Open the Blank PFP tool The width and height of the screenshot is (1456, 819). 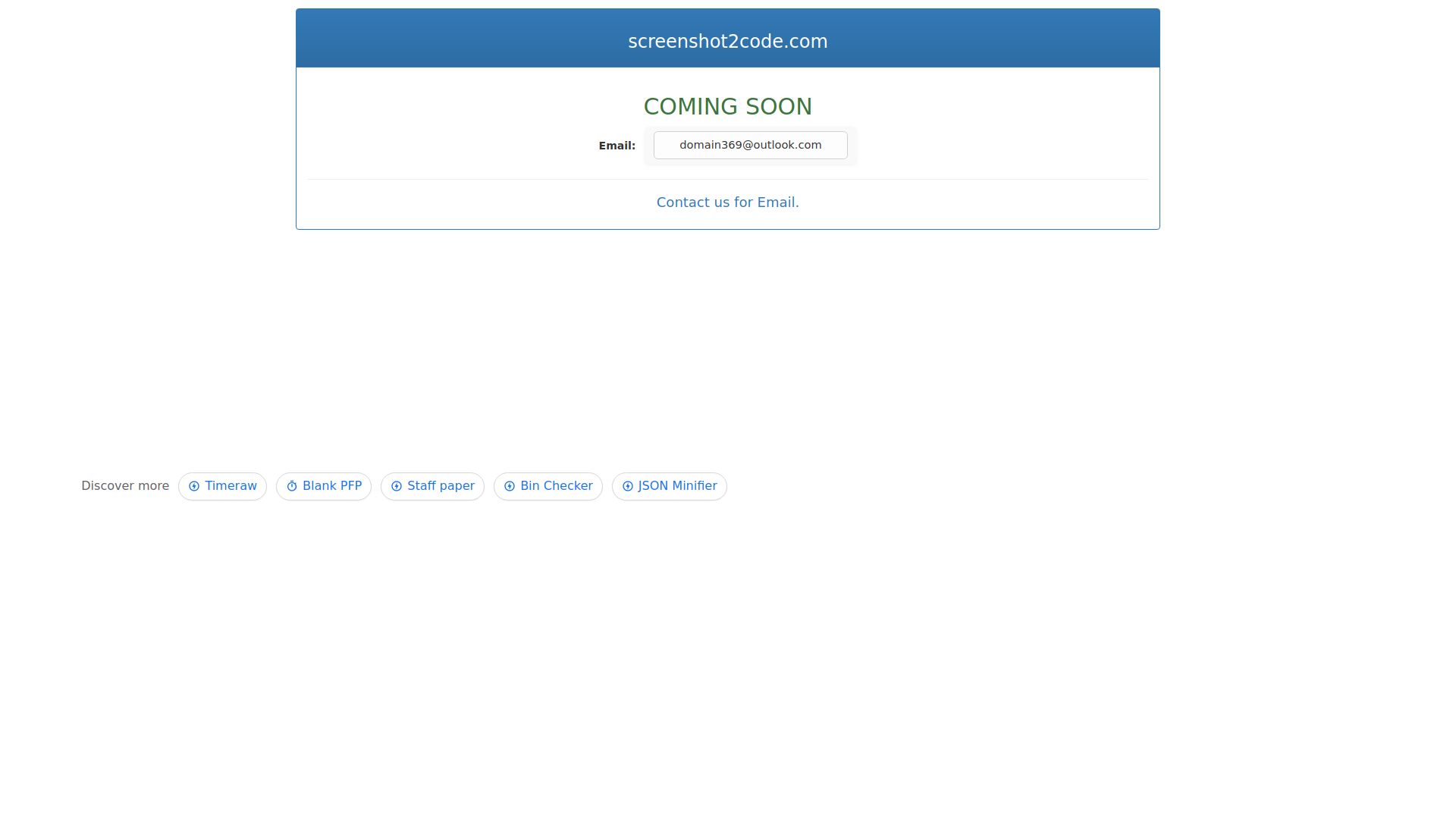pyautogui.click(x=331, y=486)
